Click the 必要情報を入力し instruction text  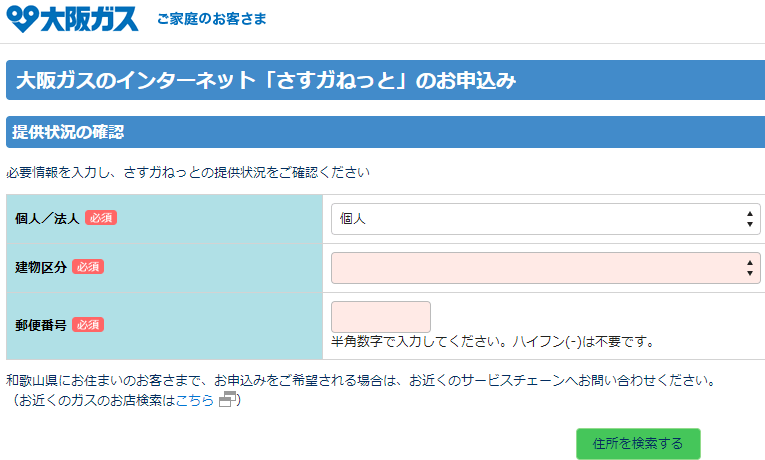coord(188,172)
